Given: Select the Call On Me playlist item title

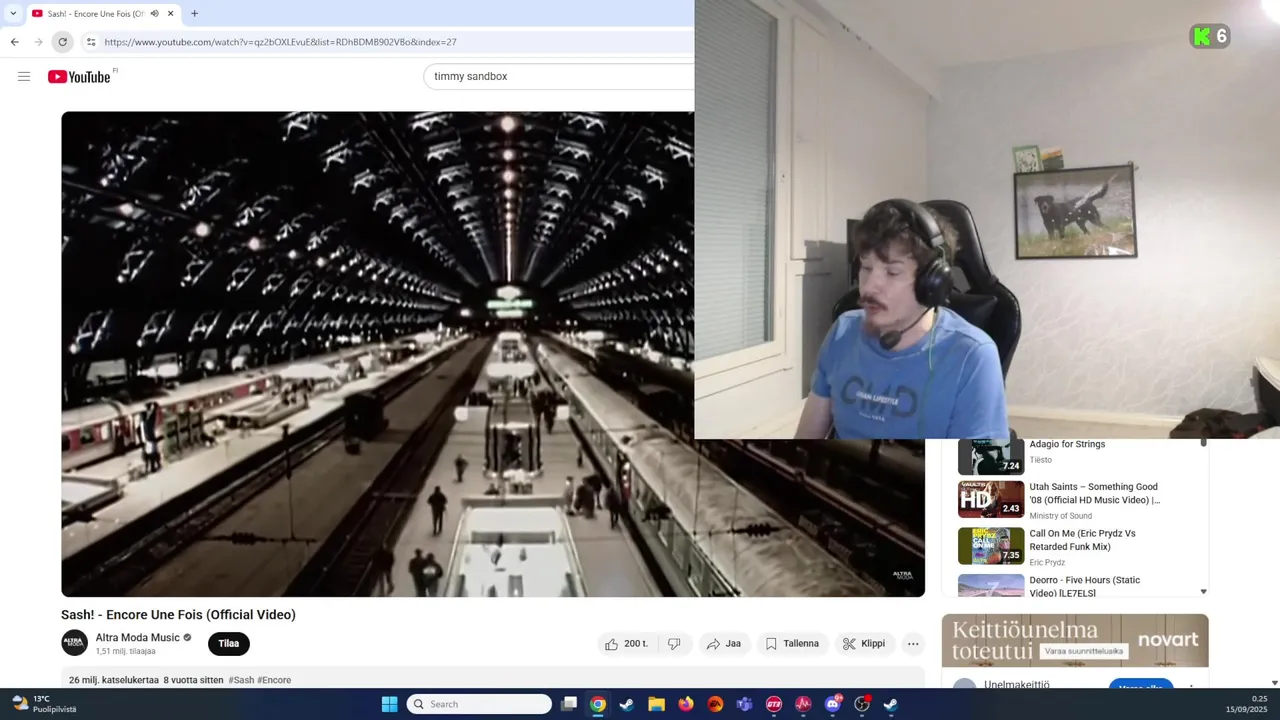Looking at the screenshot, I should click(x=1083, y=540).
